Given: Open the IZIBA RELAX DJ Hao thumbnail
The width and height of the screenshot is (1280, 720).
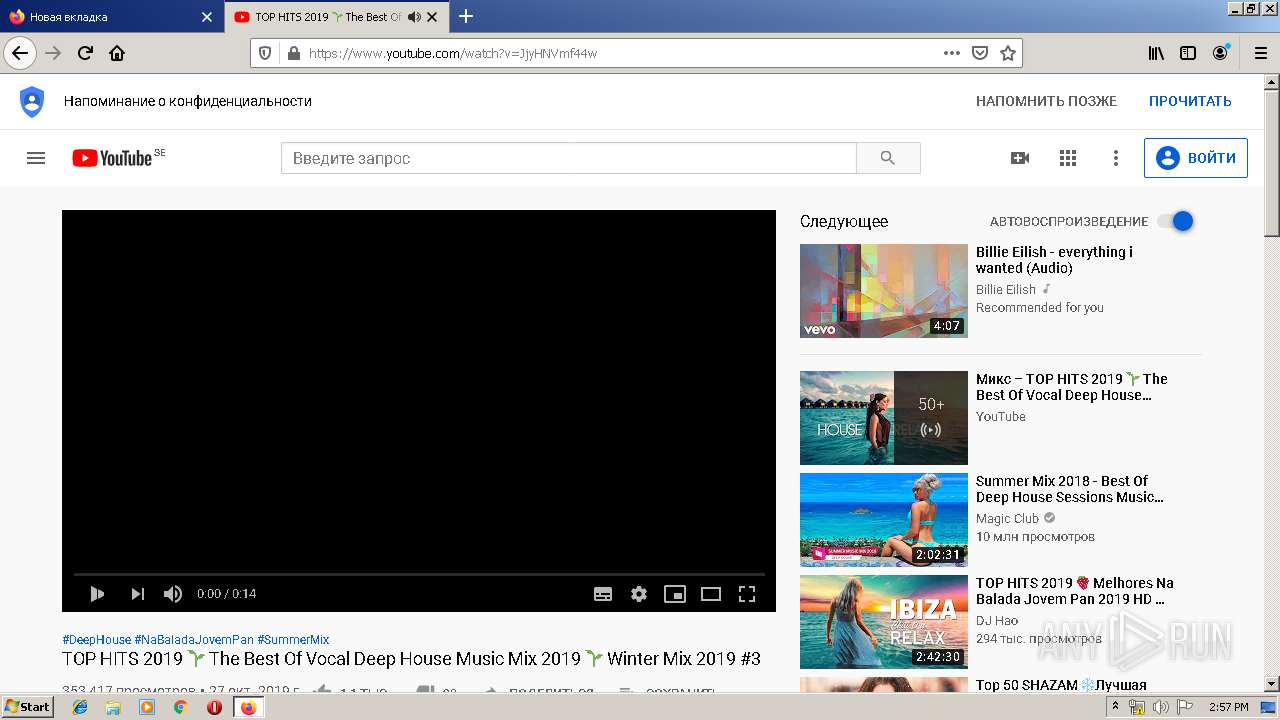Looking at the screenshot, I should [x=884, y=622].
